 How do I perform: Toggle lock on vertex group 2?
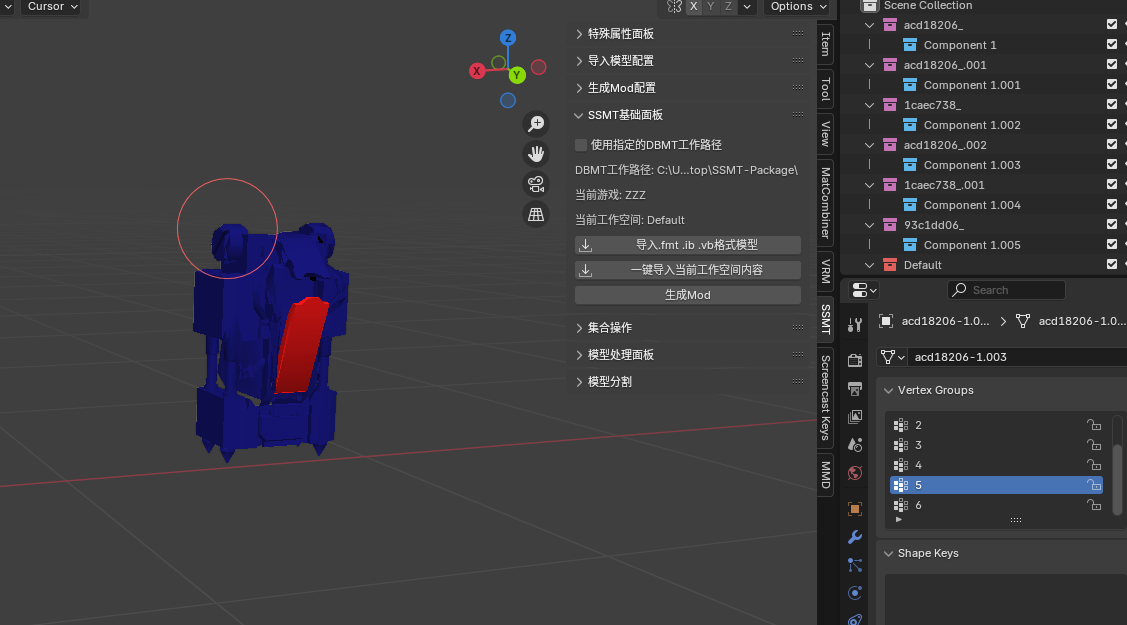(x=1094, y=425)
